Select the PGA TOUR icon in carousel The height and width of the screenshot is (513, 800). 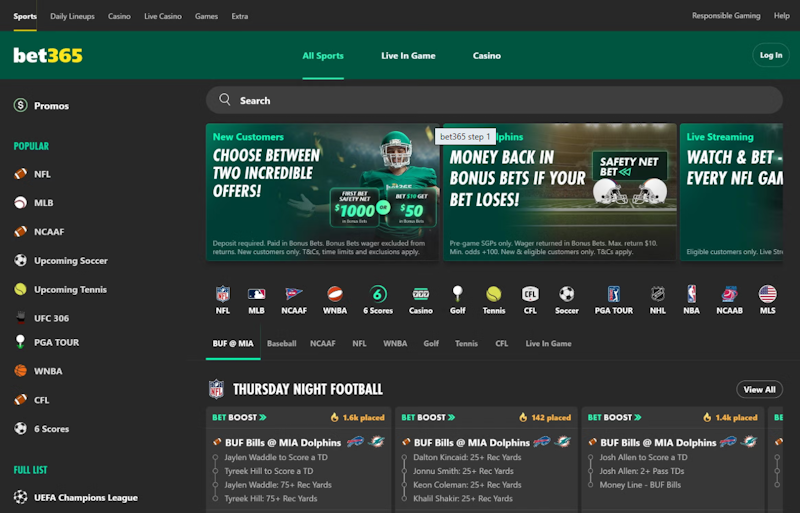(x=614, y=294)
